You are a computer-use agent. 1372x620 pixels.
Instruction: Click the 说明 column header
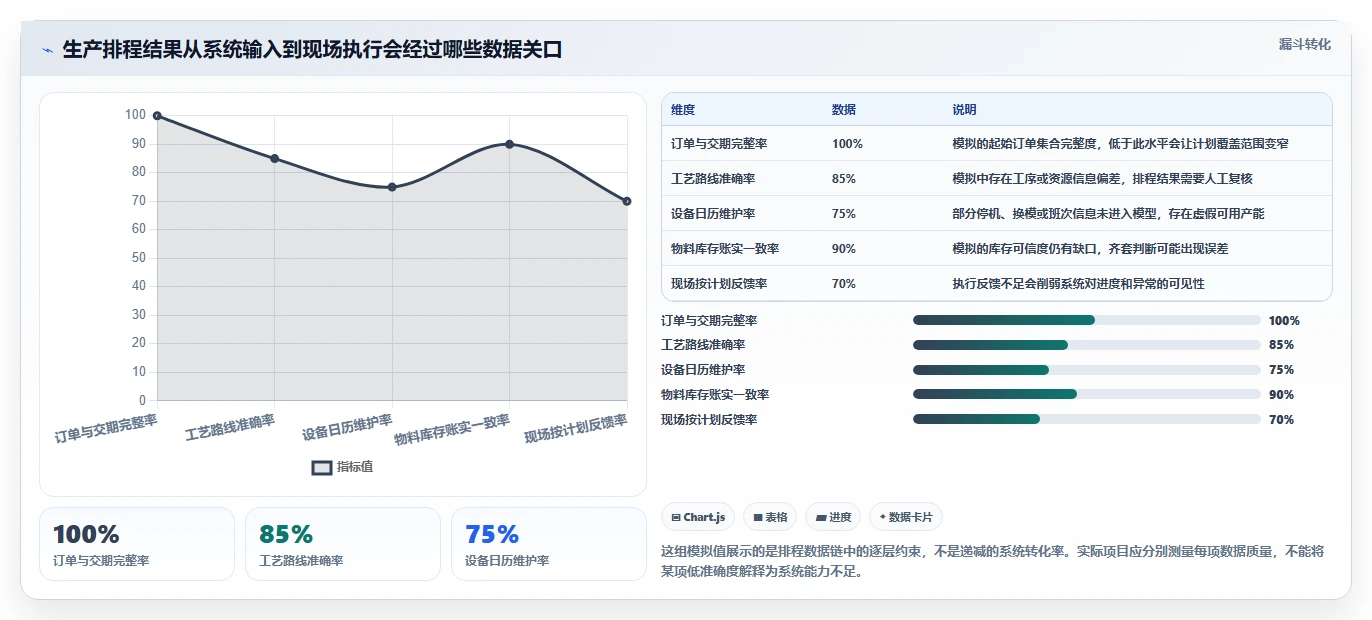(964, 110)
